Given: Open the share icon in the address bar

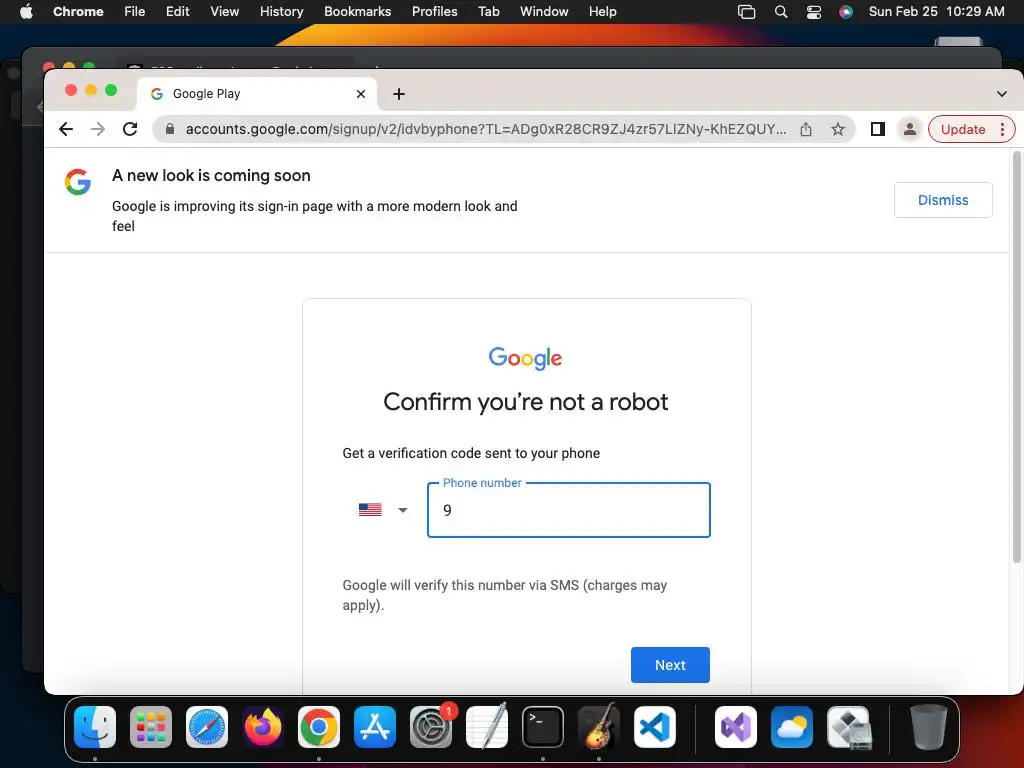Looking at the screenshot, I should [806, 129].
